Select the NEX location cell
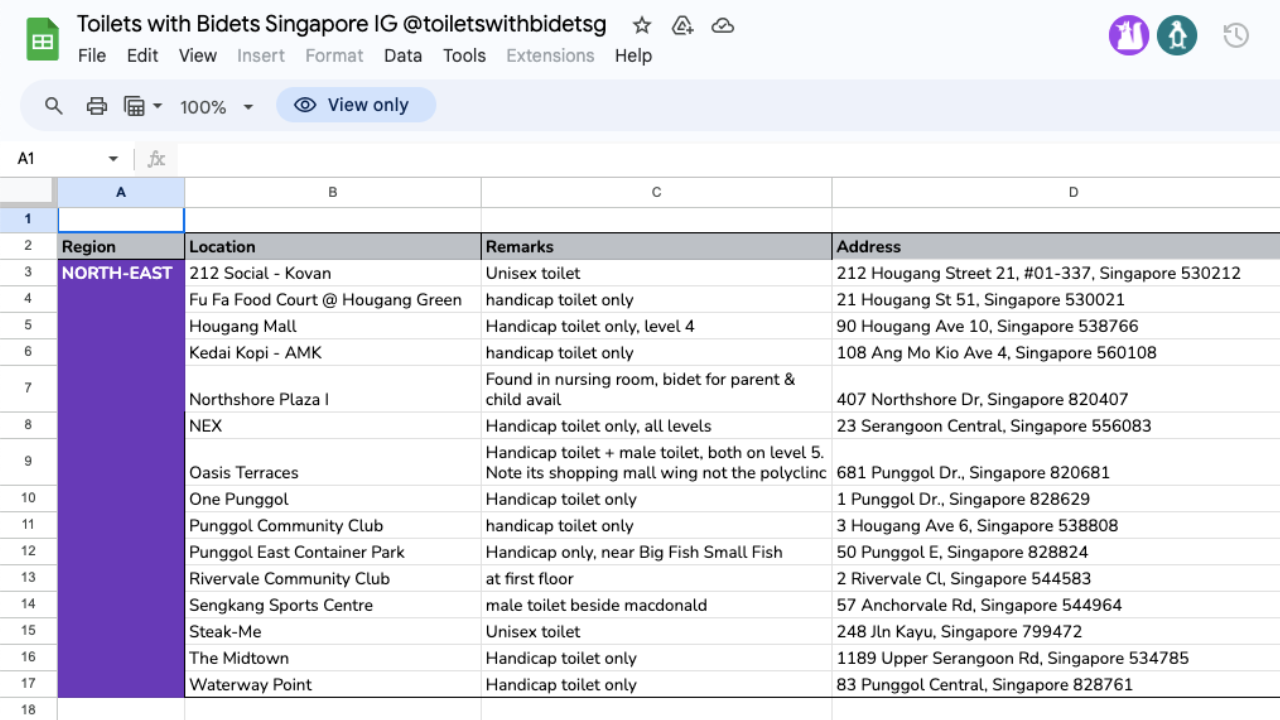The height and width of the screenshot is (720, 1280). click(333, 425)
